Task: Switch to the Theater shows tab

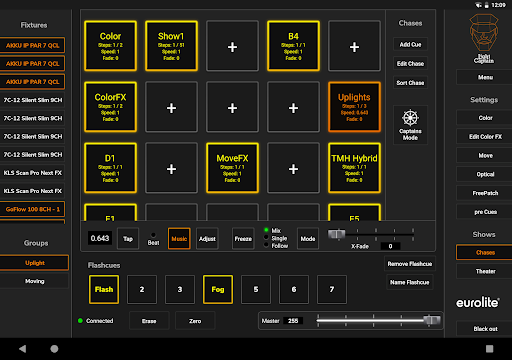Action: point(485,271)
